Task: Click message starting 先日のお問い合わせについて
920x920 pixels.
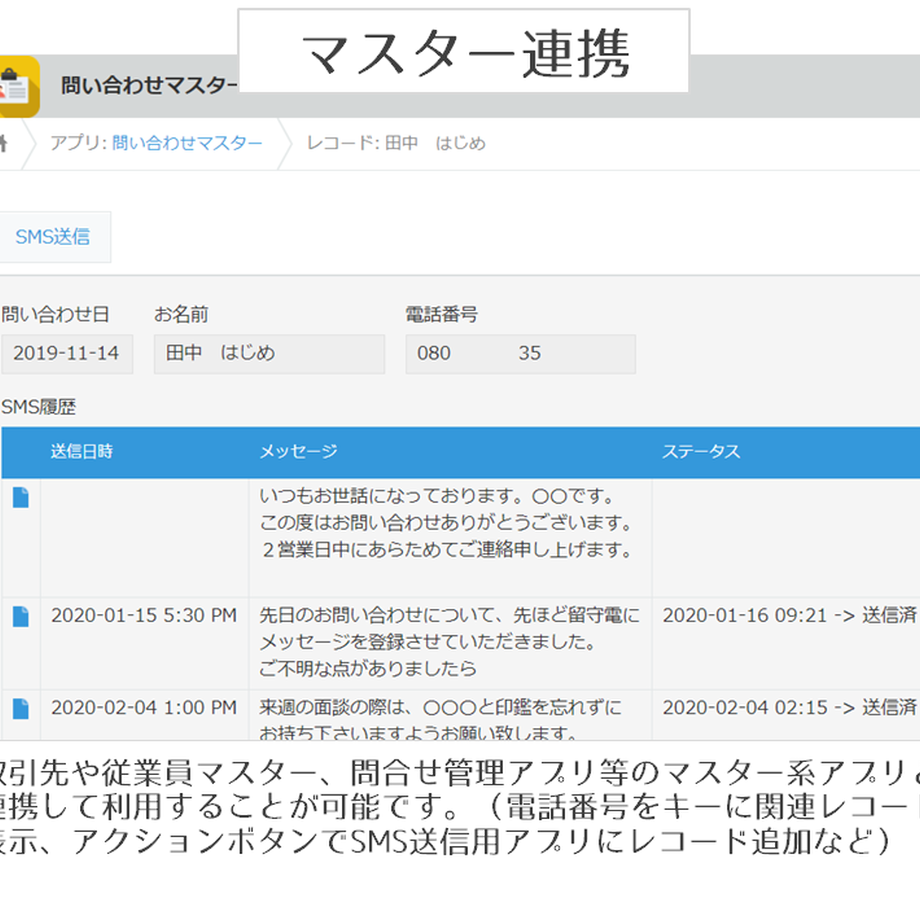Action: coord(449,641)
